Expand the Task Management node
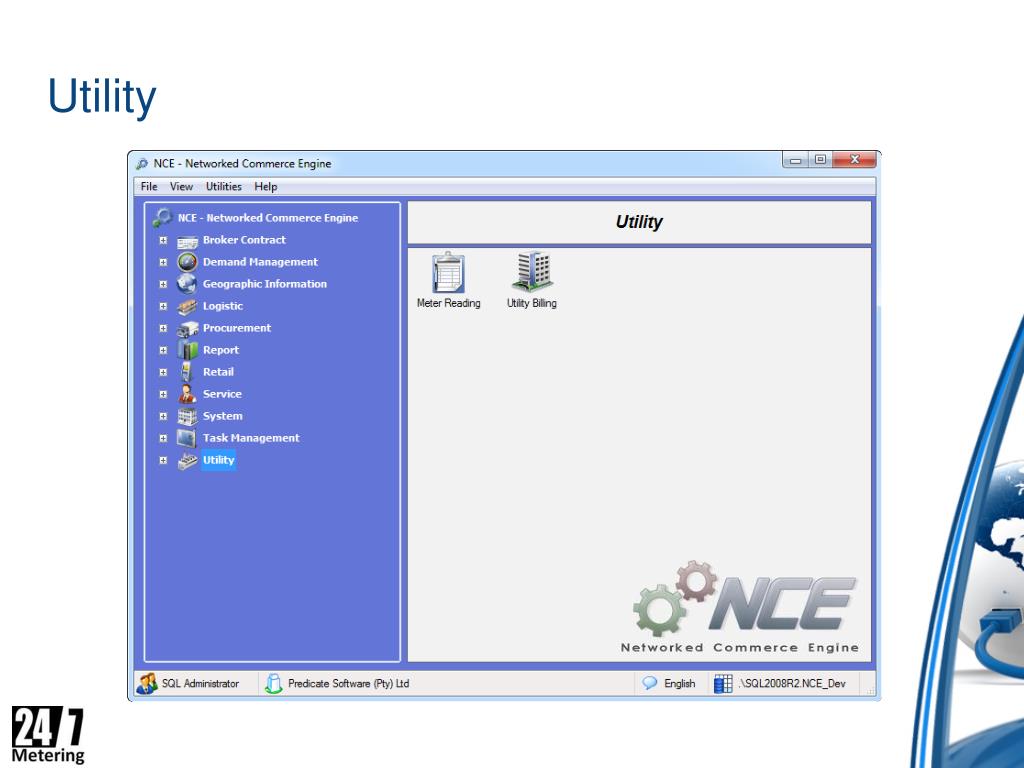 [163, 438]
